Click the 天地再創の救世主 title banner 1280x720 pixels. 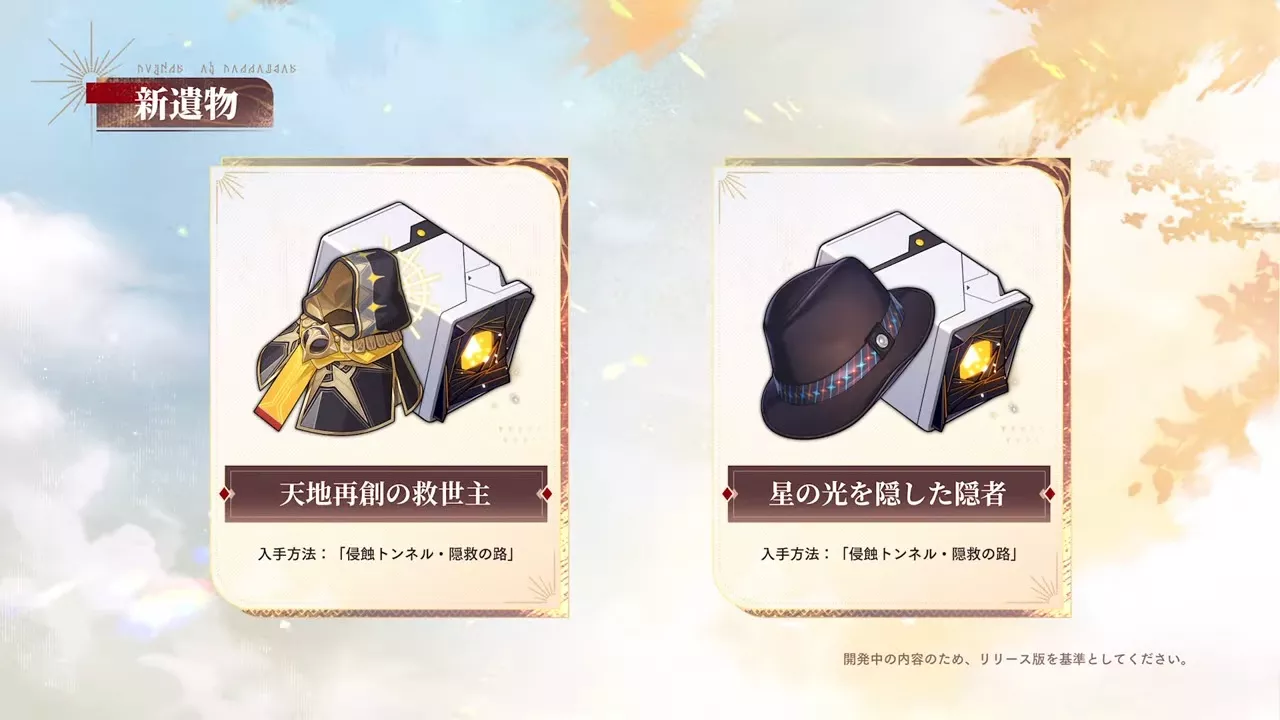[x=385, y=494]
